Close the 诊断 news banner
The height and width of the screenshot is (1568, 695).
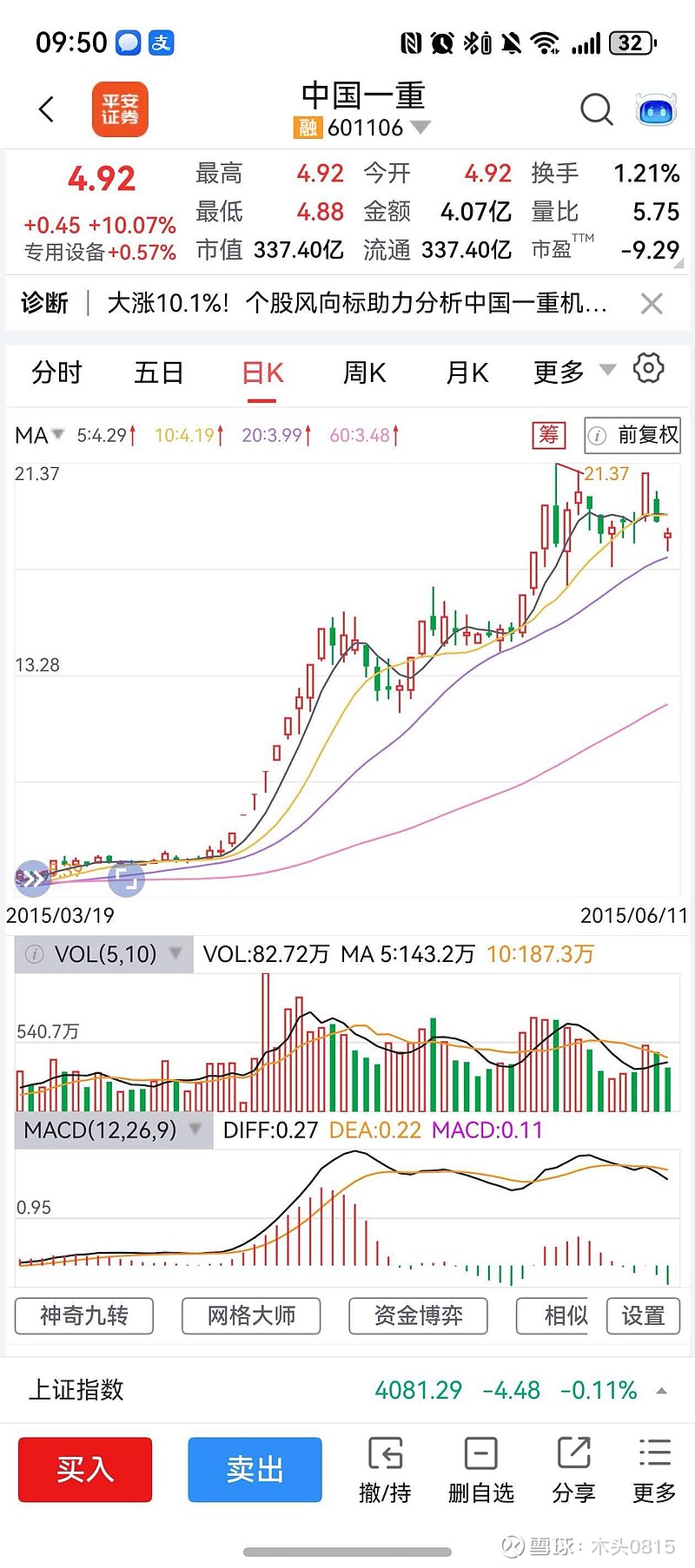point(652,303)
